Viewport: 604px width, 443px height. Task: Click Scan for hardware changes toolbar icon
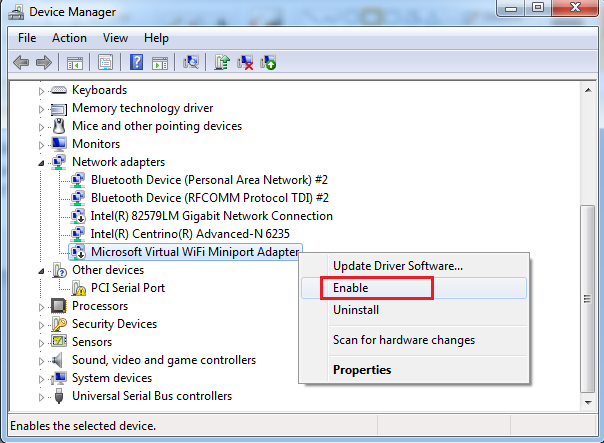[191, 62]
